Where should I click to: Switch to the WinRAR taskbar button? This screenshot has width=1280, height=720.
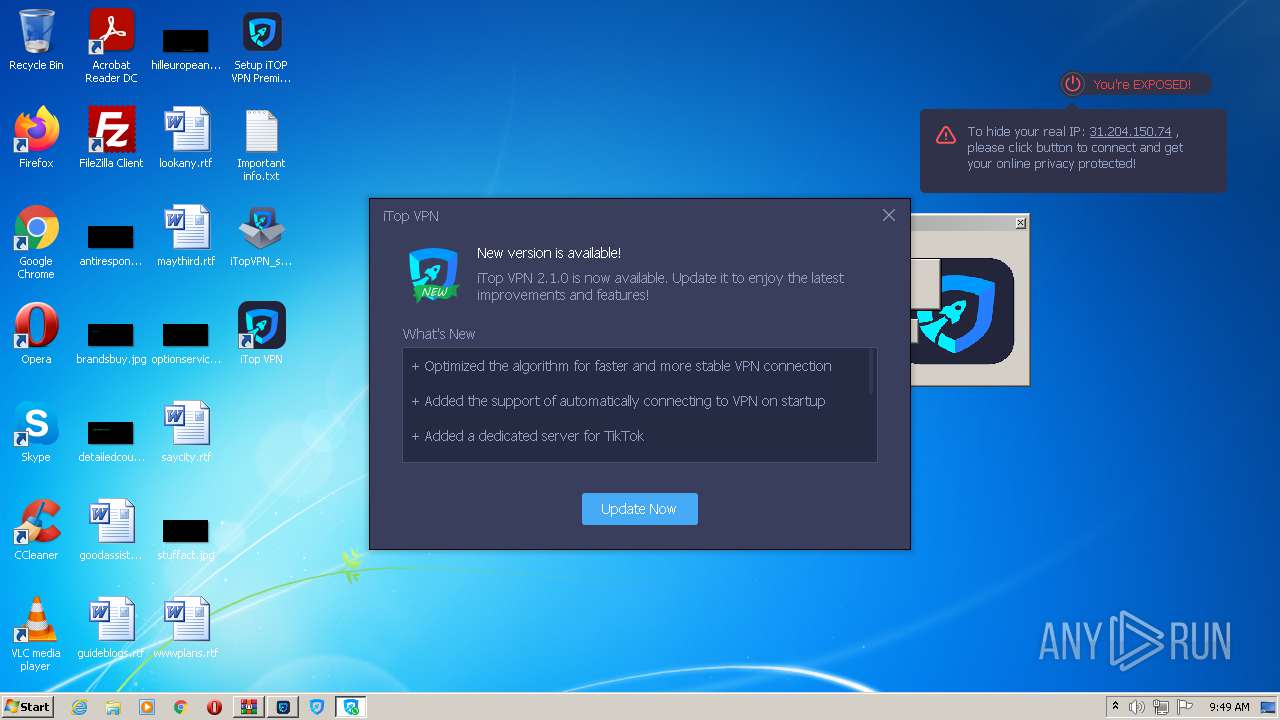pos(249,707)
